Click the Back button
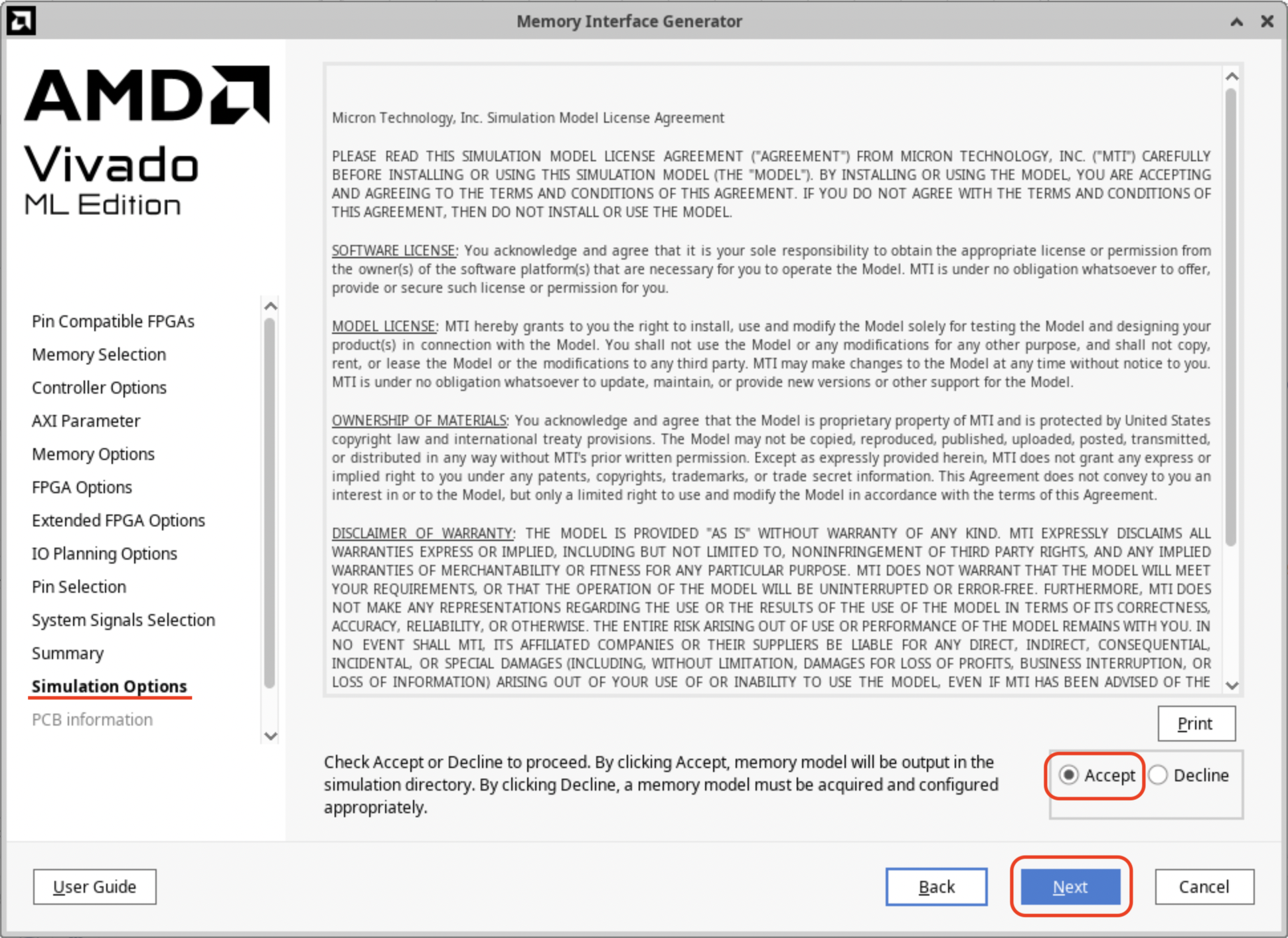The height and width of the screenshot is (938, 1288). 936,886
